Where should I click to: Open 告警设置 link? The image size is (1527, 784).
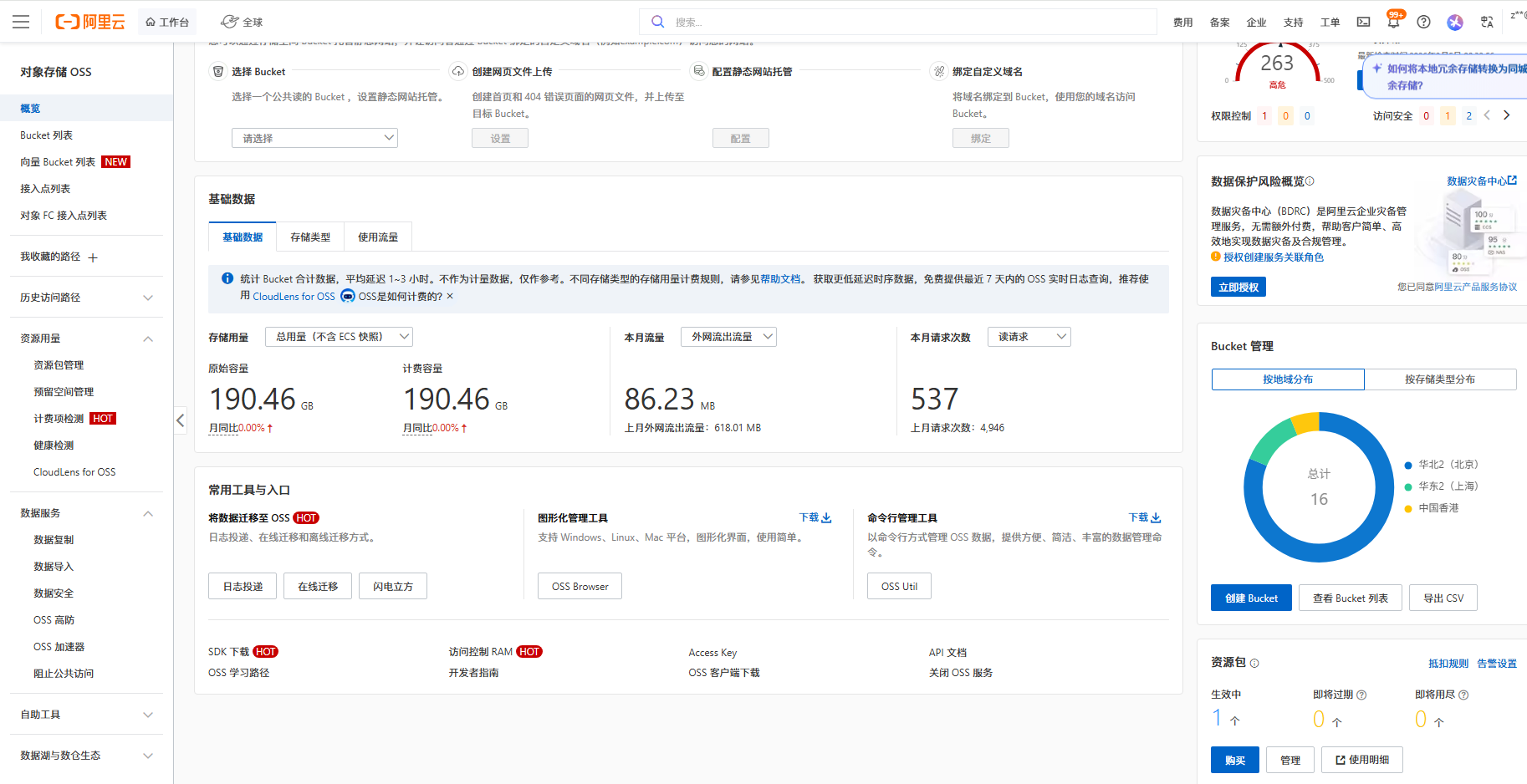[1497, 664]
